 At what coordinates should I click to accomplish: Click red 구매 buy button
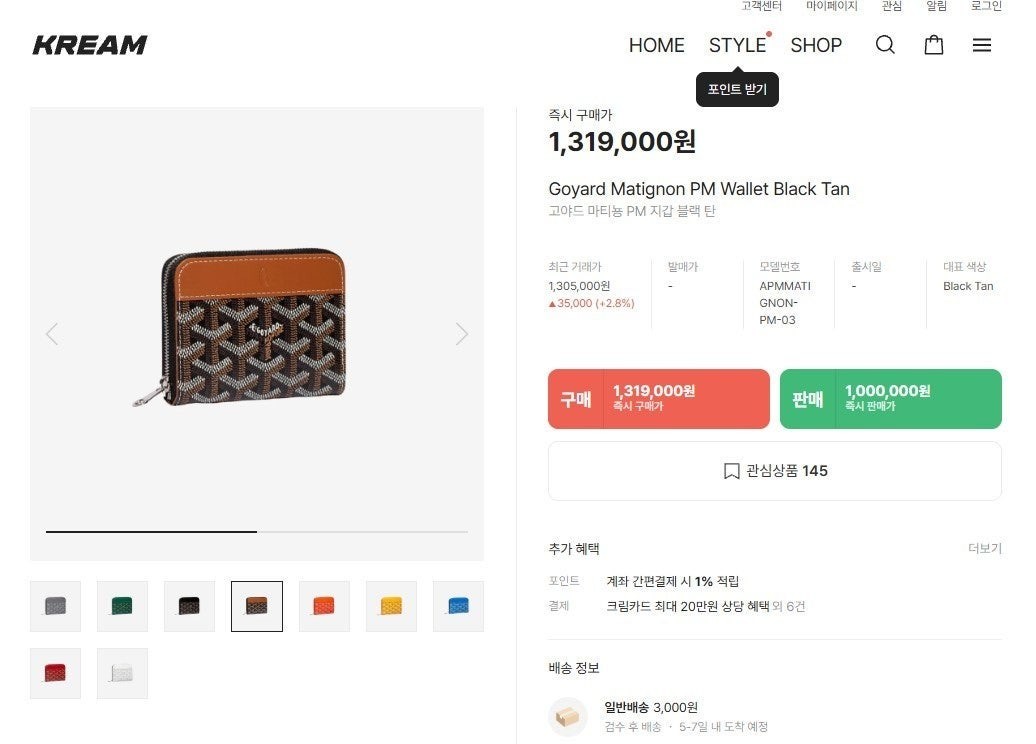click(x=658, y=399)
